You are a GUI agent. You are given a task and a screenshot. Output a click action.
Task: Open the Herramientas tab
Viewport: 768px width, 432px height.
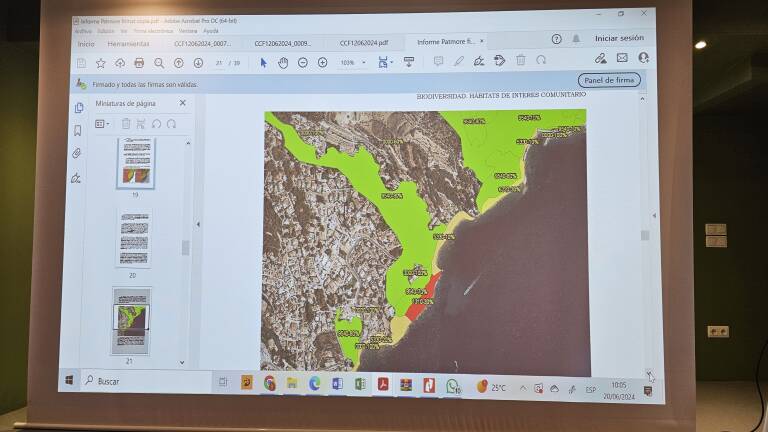click(x=128, y=44)
